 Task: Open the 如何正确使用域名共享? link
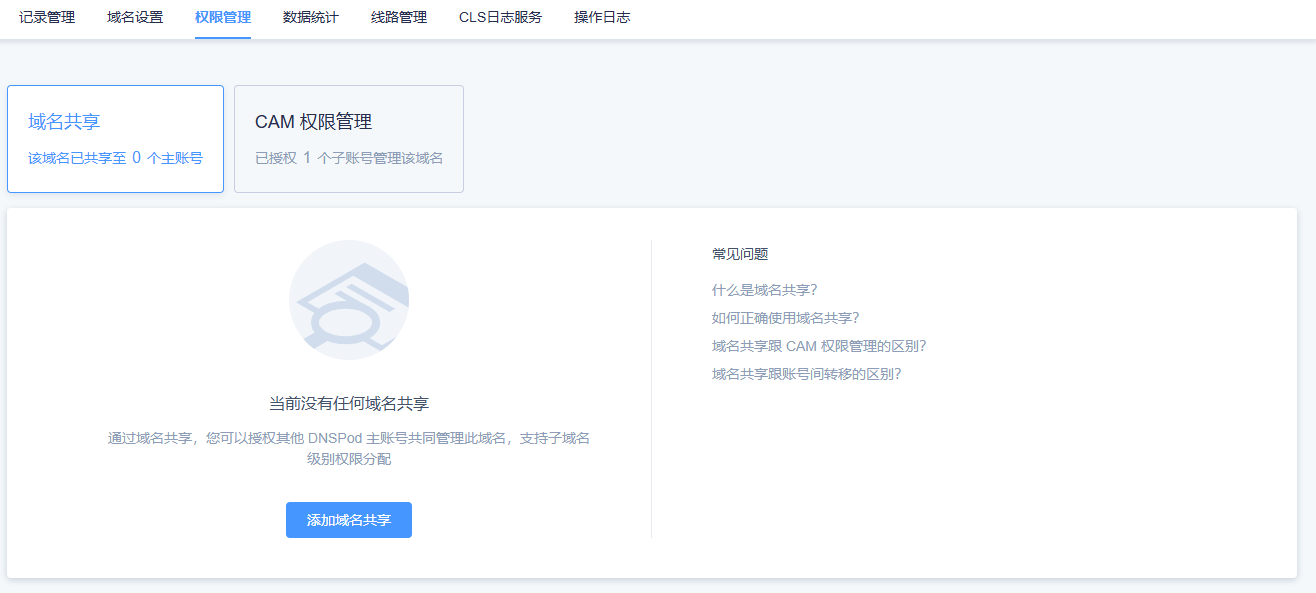[x=786, y=318]
